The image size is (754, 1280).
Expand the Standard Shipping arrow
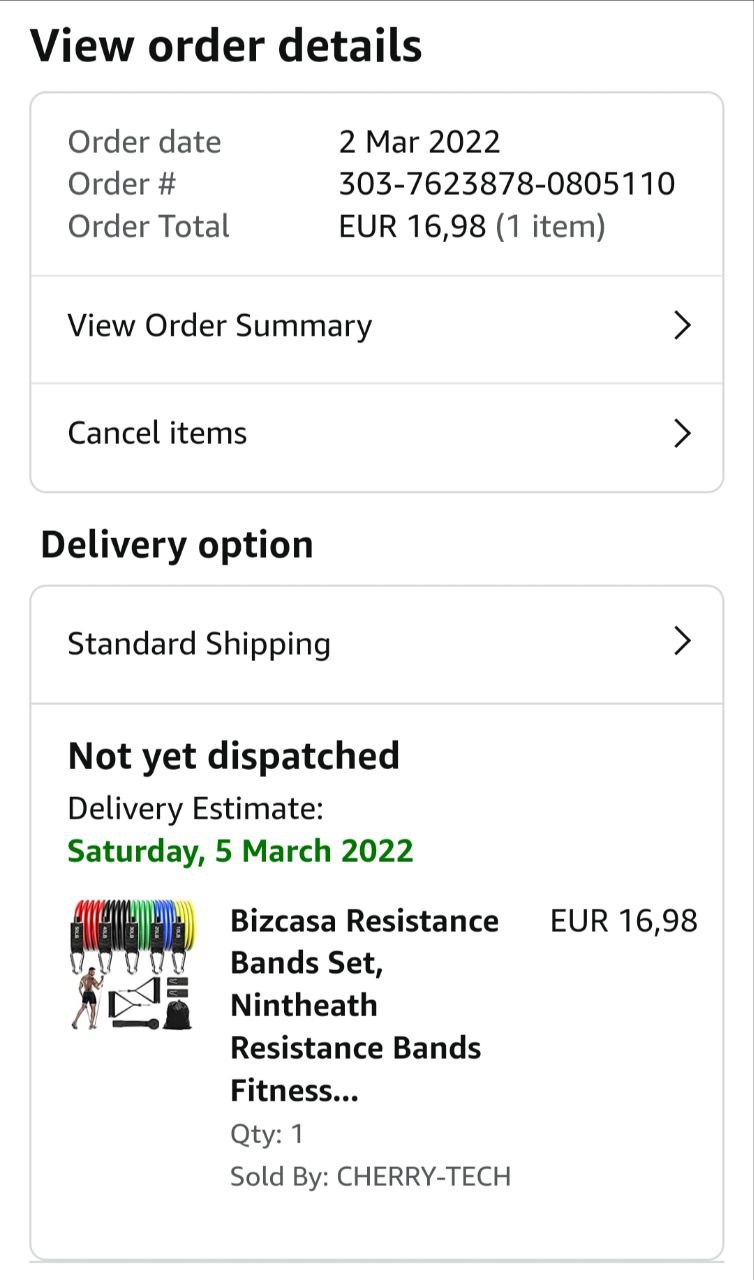pos(682,641)
